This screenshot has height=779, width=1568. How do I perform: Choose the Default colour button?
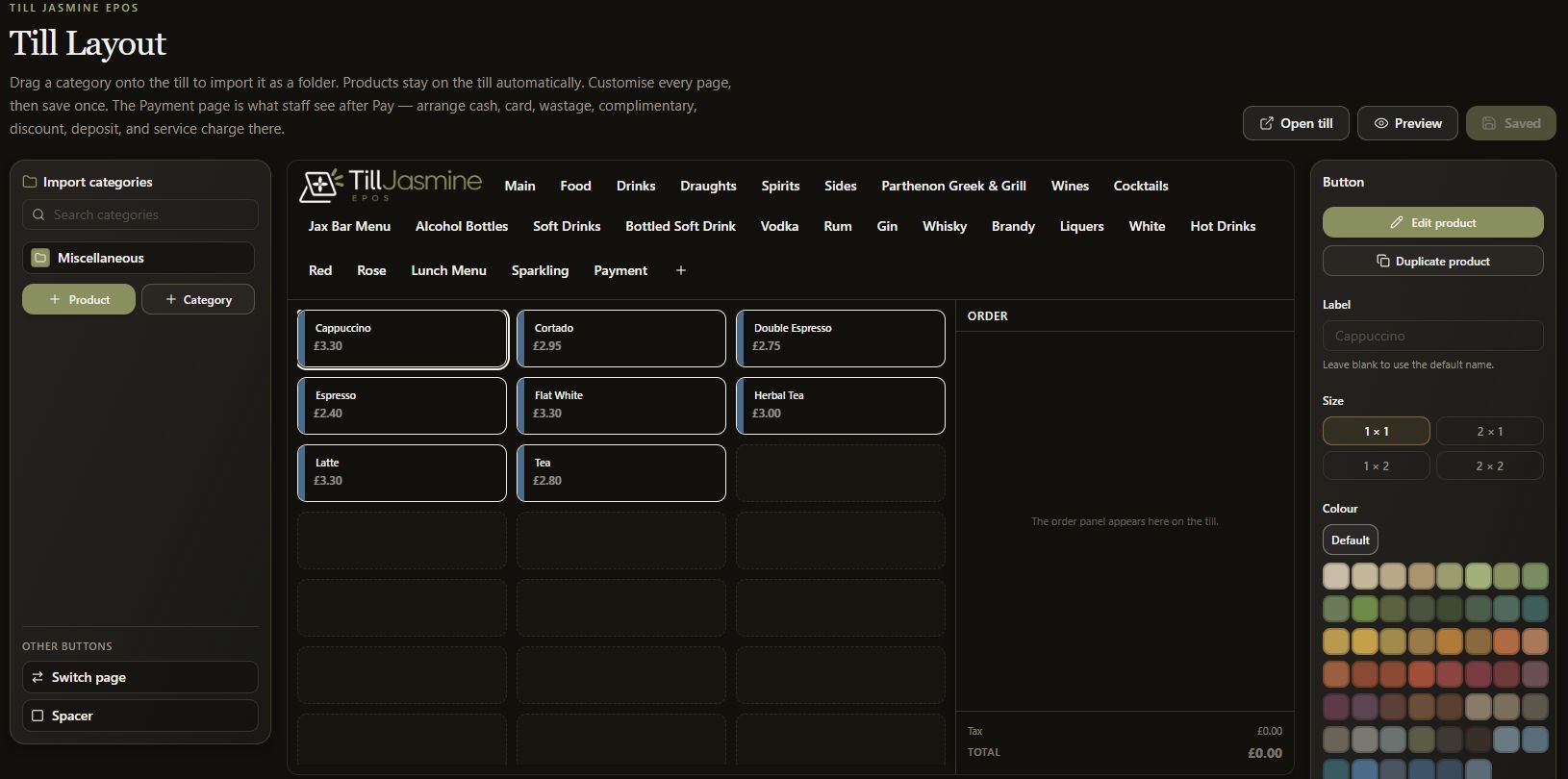click(x=1351, y=540)
